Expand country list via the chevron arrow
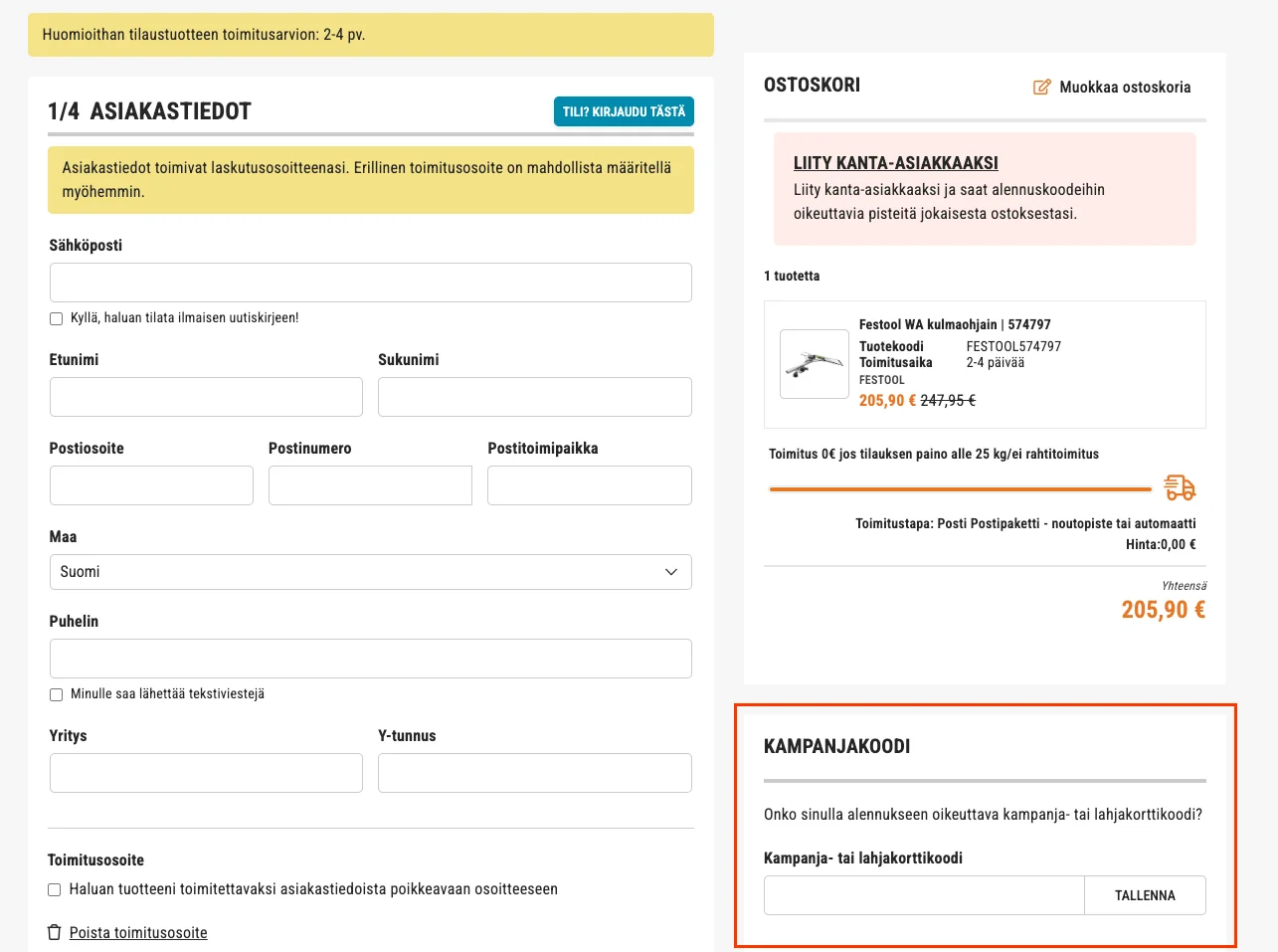The height and width of the screenshot is (952, 1278). [x=671, y=572]
